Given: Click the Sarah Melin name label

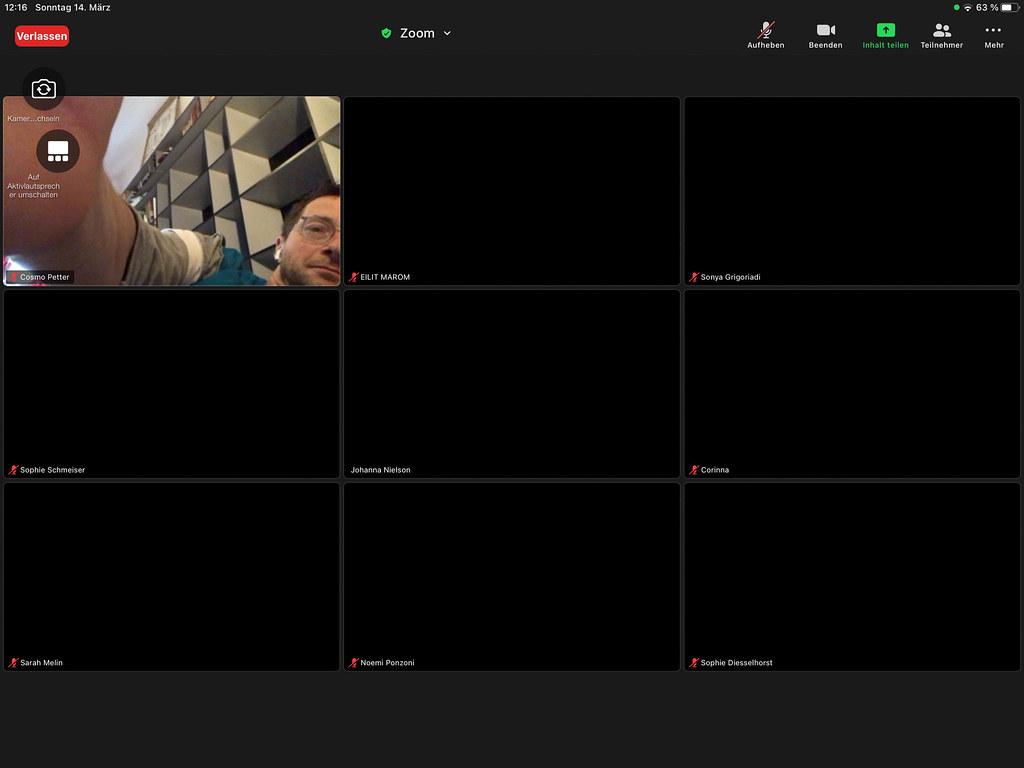Looking at the screenshot, I should click(x=41, y=662).
